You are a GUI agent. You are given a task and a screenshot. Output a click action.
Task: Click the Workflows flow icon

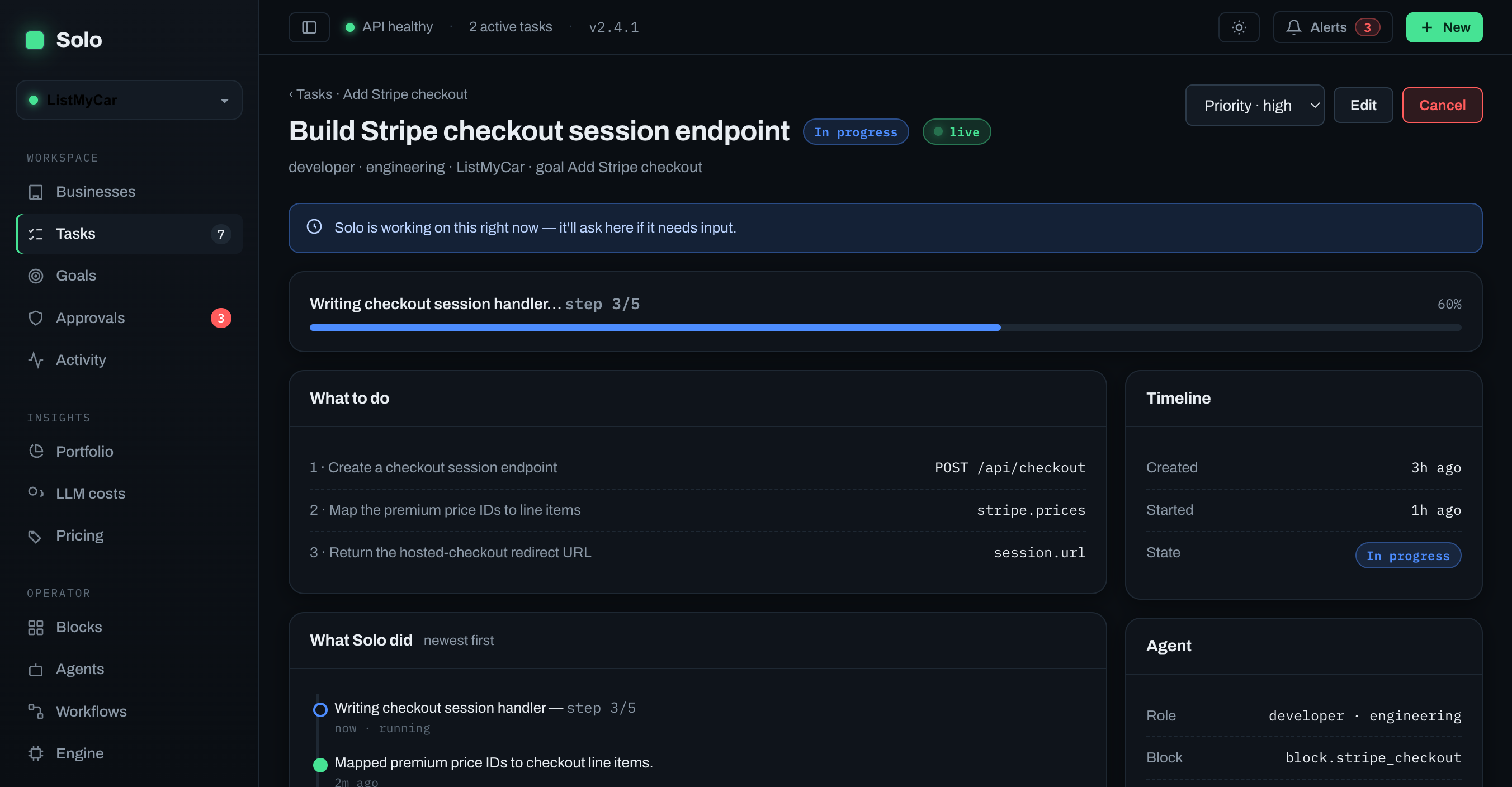(36, 712)
